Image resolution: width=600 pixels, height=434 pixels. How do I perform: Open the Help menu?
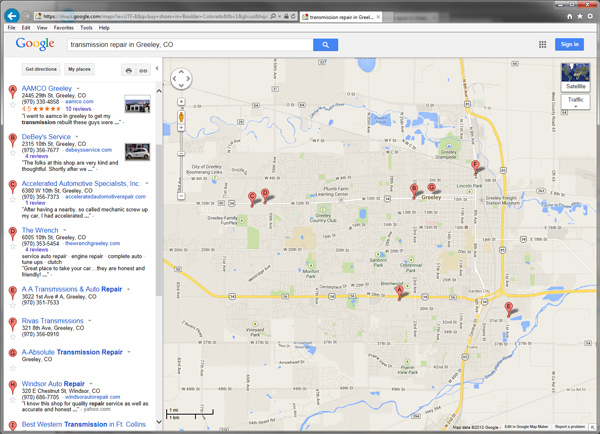pos(104,28)
